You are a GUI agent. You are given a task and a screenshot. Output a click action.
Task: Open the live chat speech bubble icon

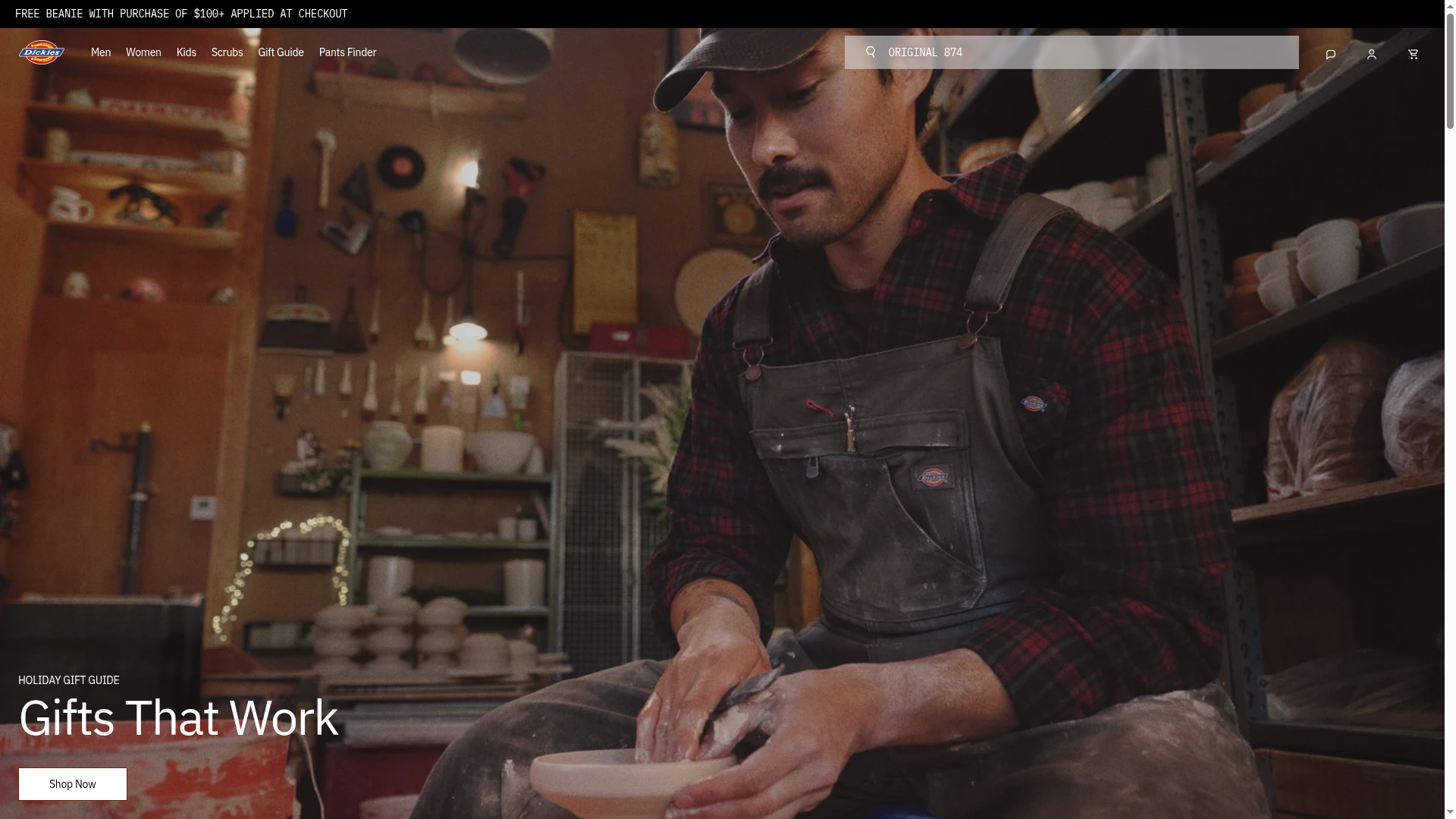(1329, 54)
